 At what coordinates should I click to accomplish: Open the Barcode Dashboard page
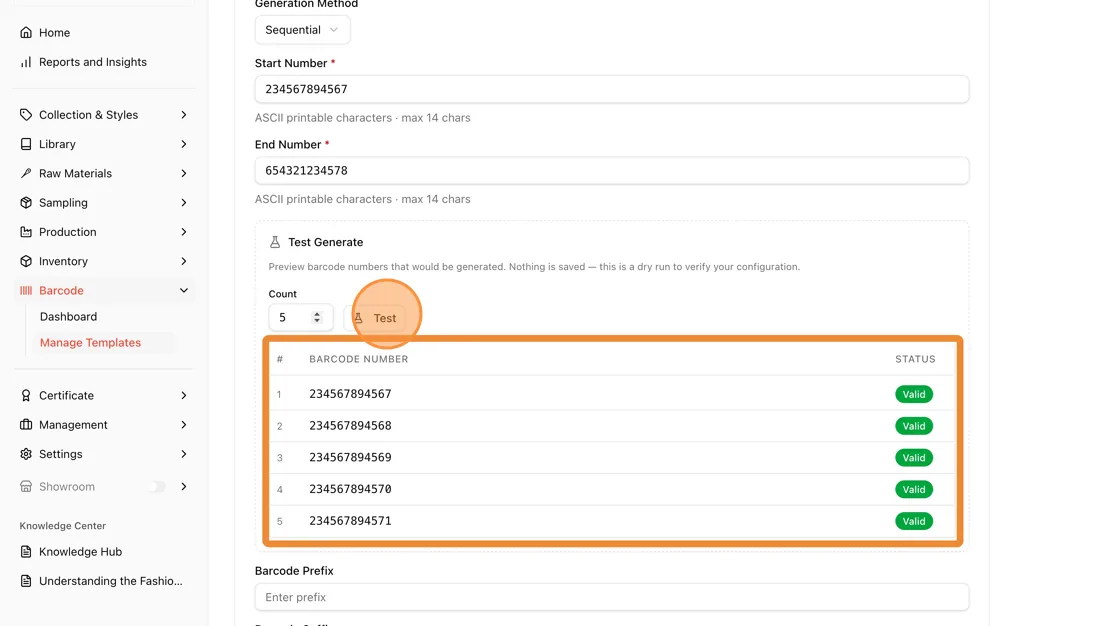click(x=69, y=317)
